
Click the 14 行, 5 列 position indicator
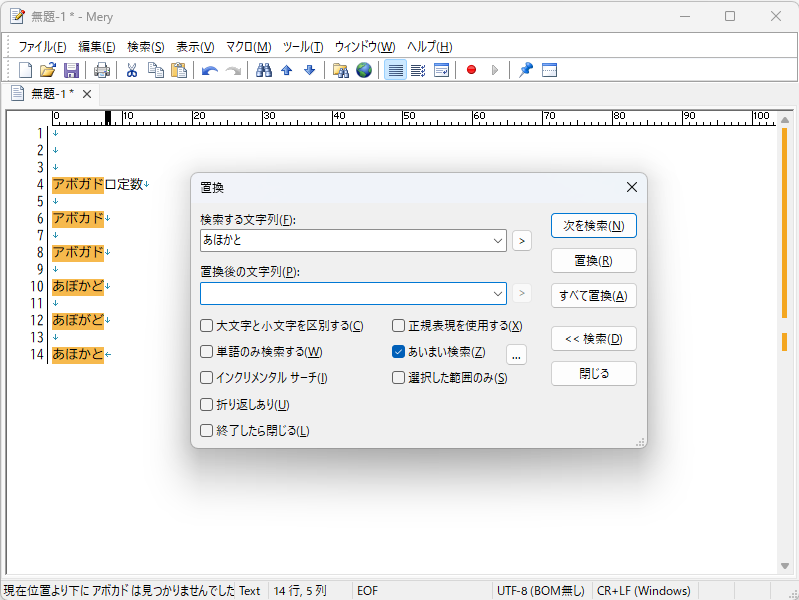coord(300,591)
